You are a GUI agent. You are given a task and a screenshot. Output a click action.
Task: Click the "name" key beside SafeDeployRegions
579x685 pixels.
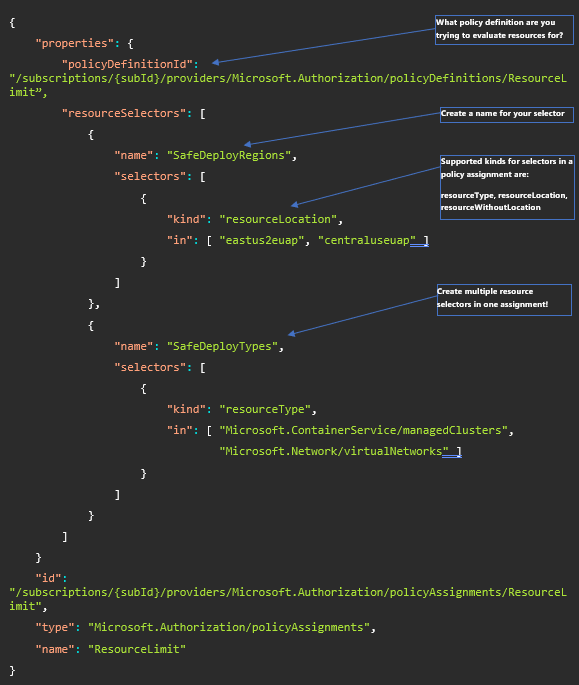coord(133,156)
